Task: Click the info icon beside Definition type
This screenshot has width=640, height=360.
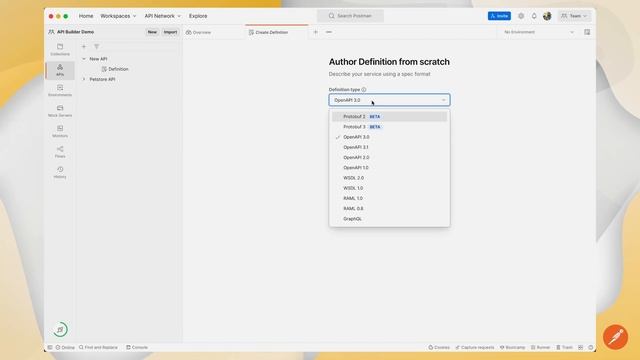Action: point(364,89)
